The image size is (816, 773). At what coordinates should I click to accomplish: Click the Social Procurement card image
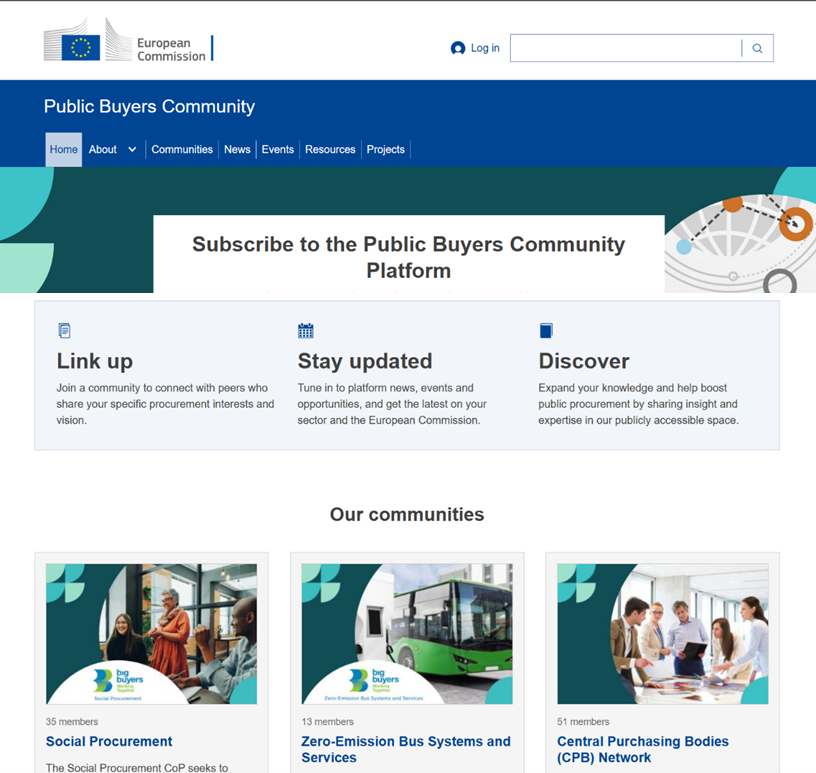(151, 633)
